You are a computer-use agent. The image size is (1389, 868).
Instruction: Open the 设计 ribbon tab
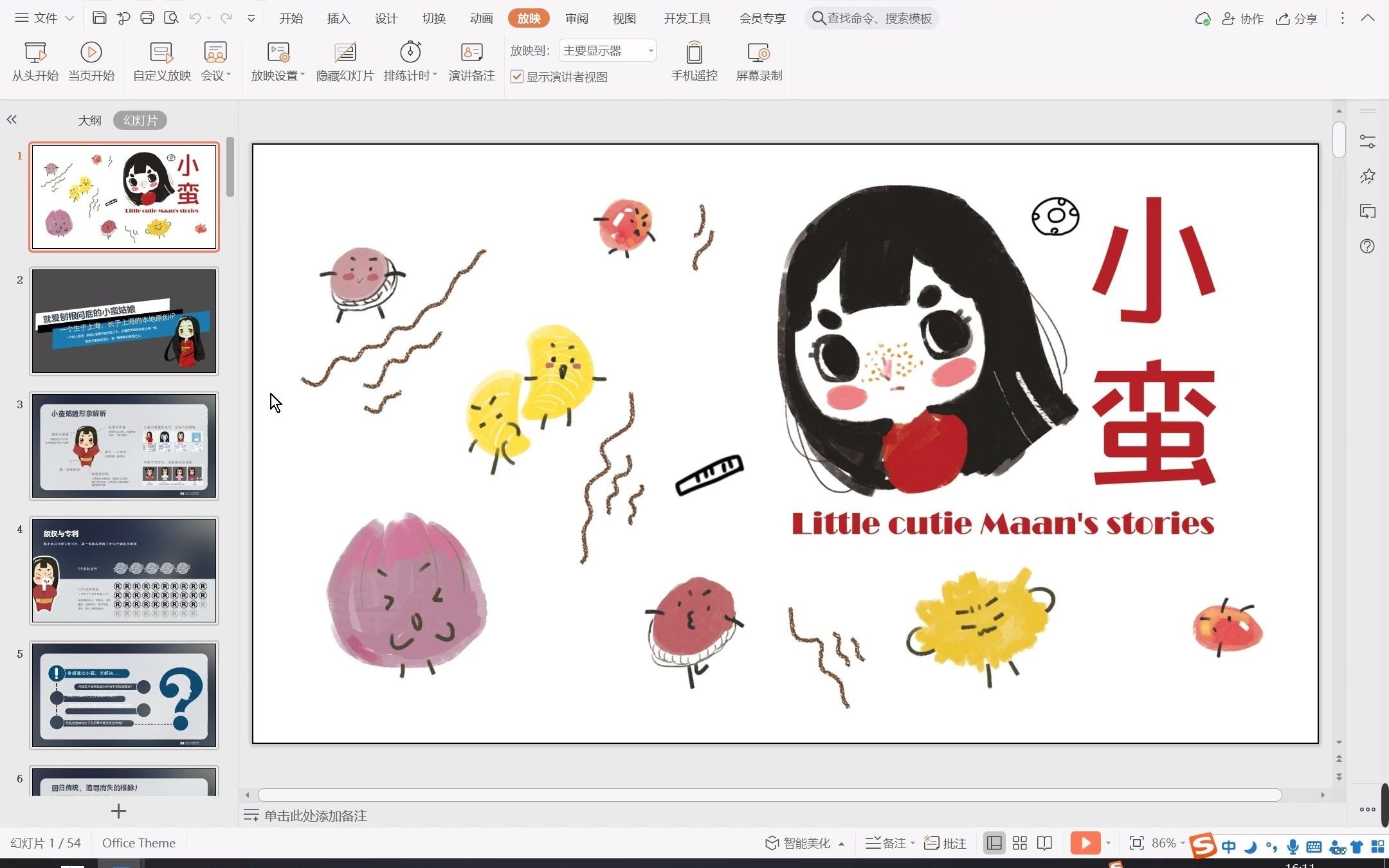(x=386, y=18)
